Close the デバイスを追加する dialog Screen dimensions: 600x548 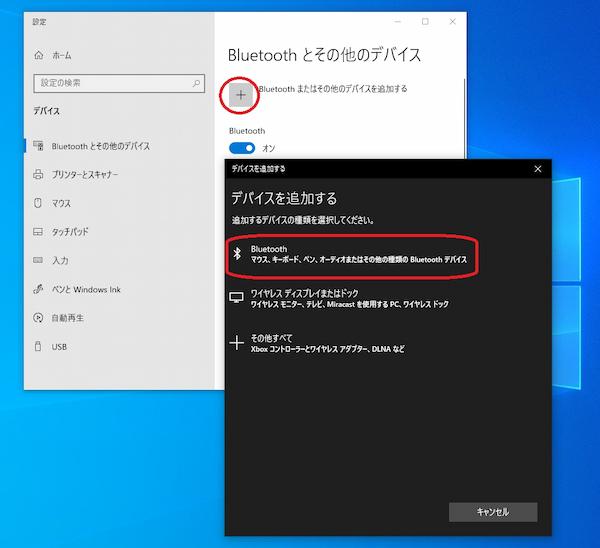coord(538,169)
